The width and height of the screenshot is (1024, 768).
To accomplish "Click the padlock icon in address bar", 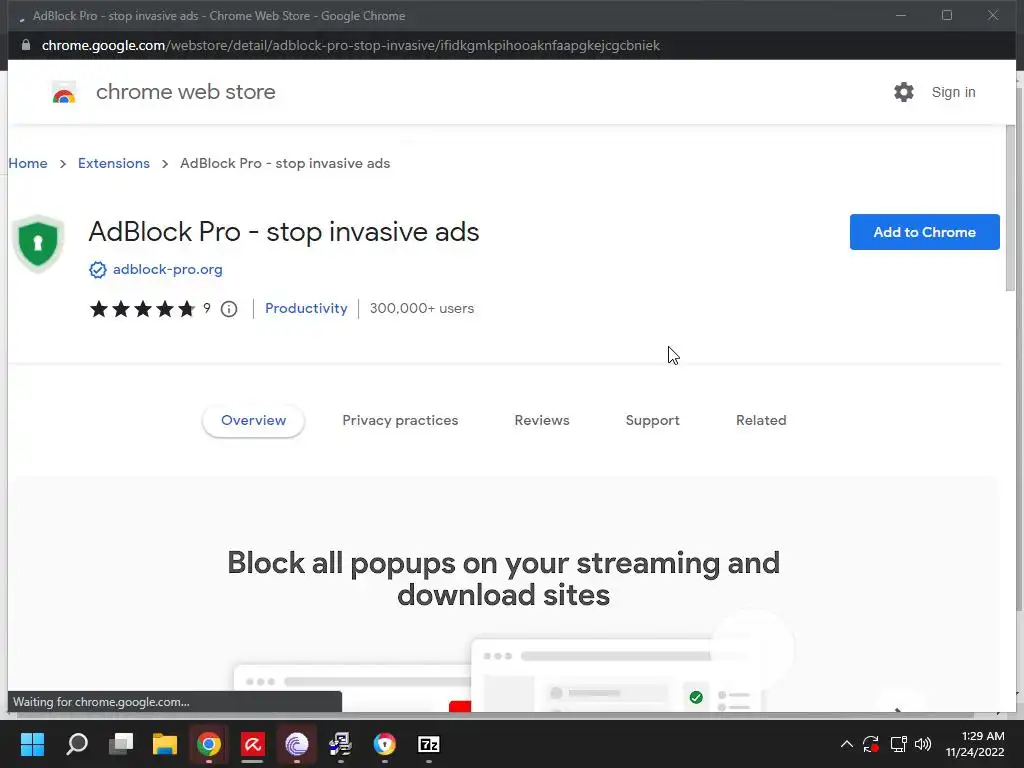I will click(26, 45).
